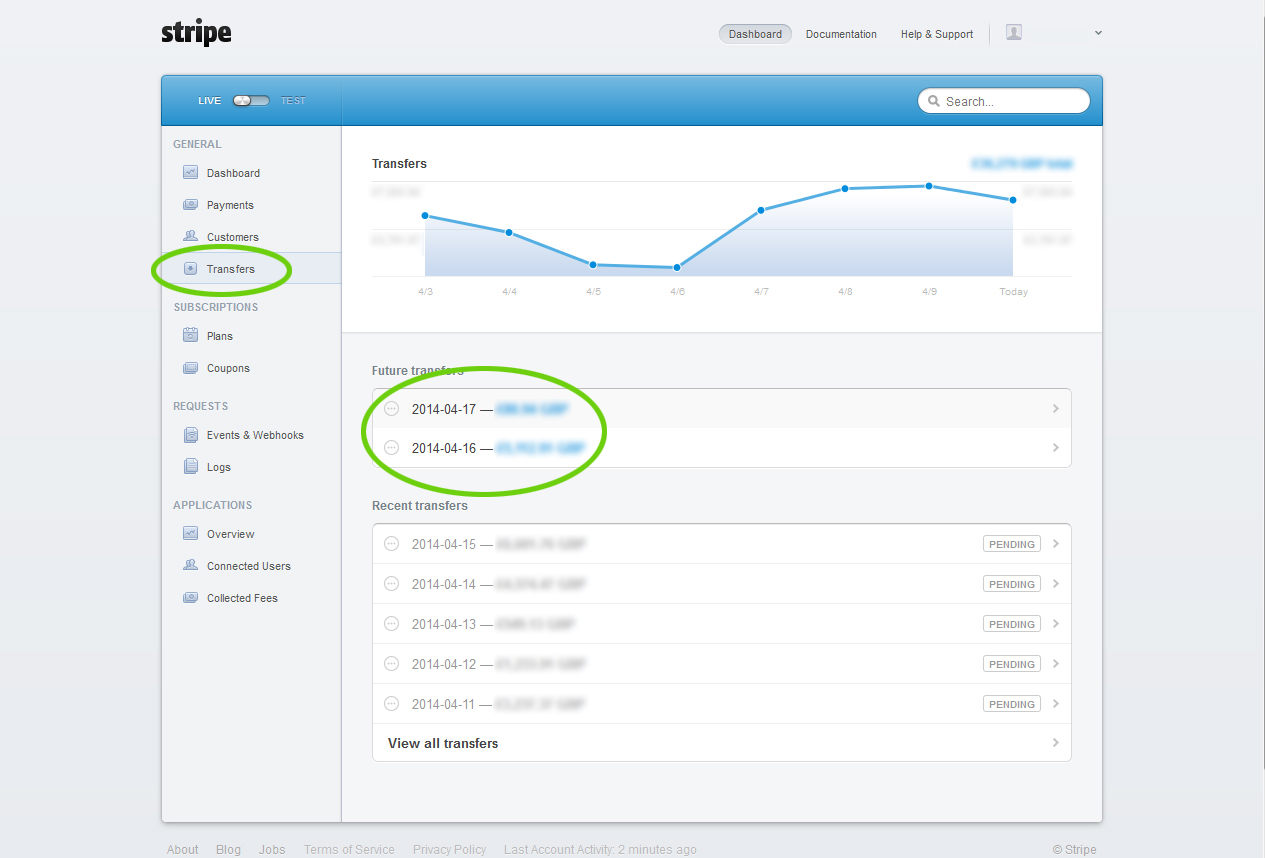Open Collected Fees under Applications
The image size is (1265, 858).
click(x=242, y=598)
